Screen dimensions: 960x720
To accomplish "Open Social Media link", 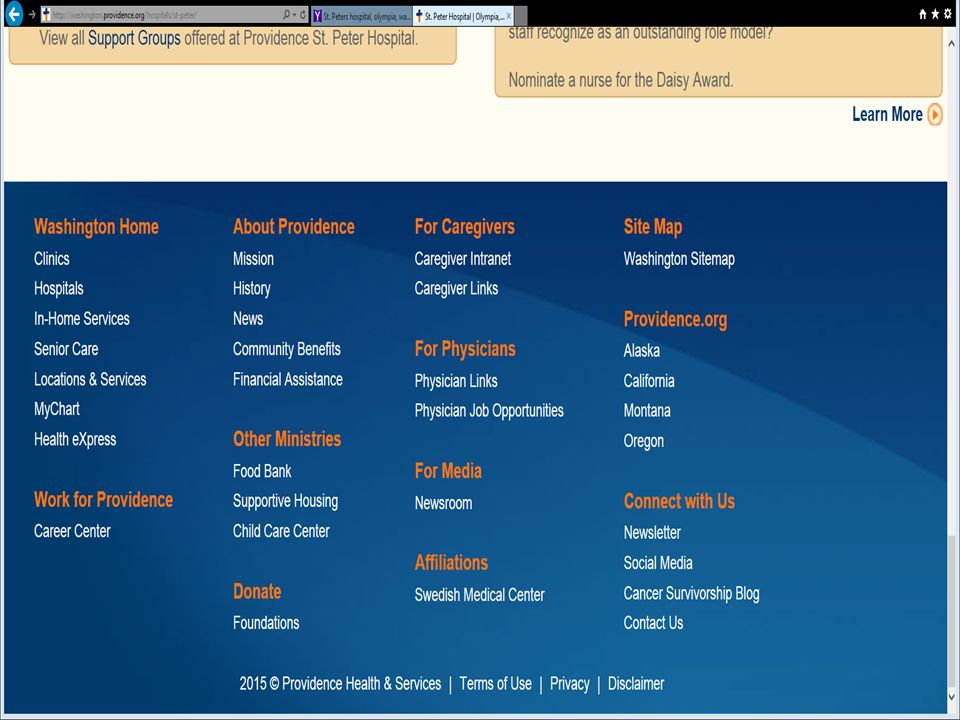I will [658, 563].
